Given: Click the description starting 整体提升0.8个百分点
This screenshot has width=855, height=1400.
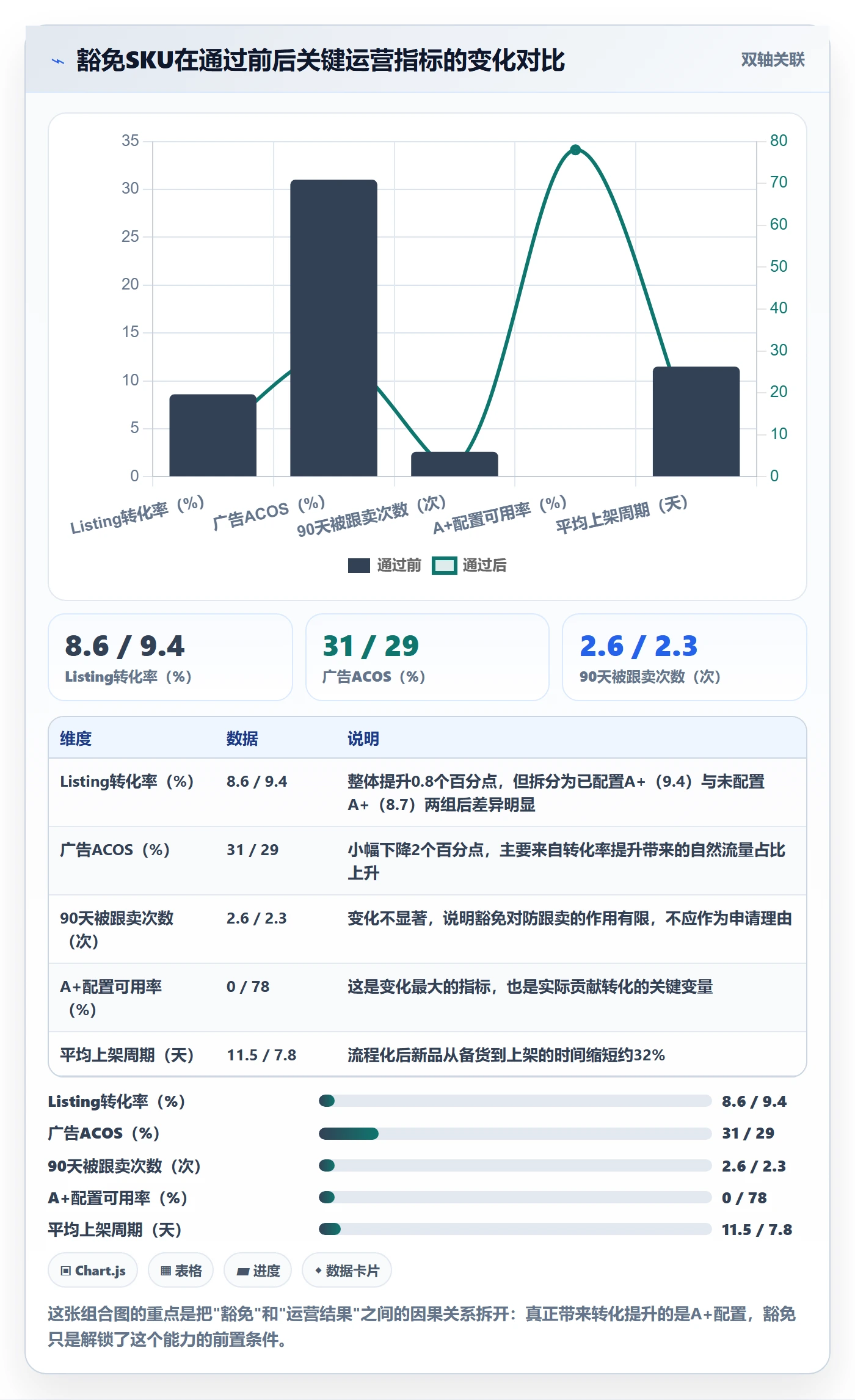Looking at the screenshot, I should [556, 793].
